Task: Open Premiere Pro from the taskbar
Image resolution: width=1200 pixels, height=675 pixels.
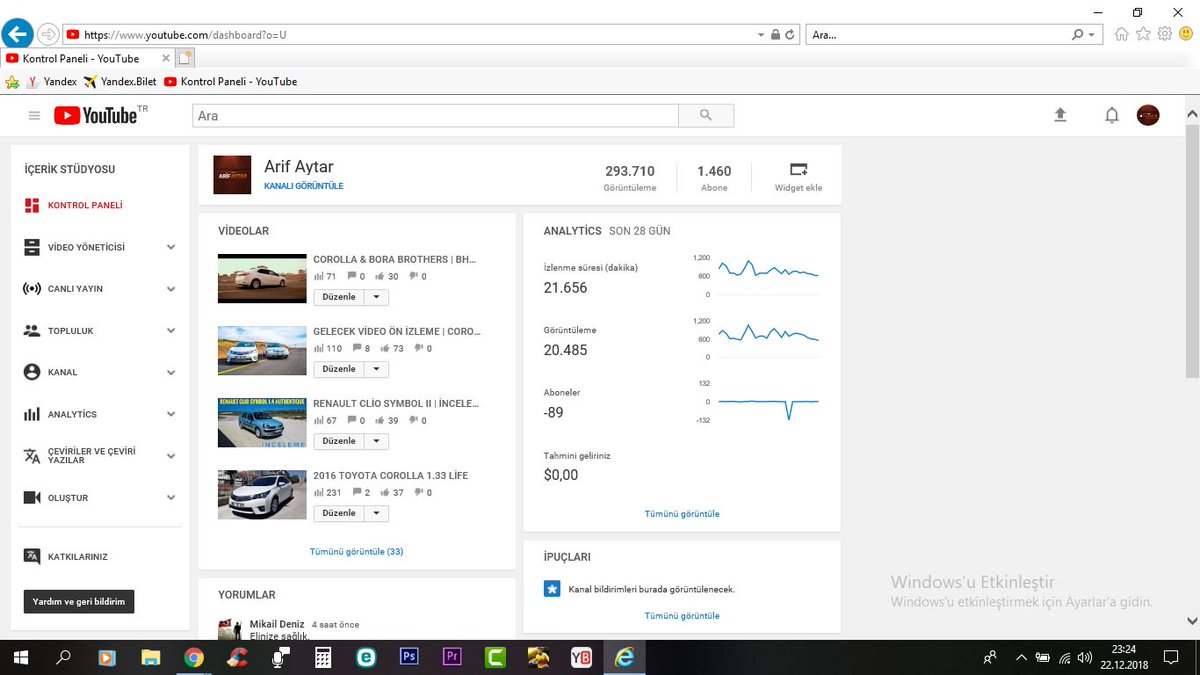Action: (x=451, y=658)
